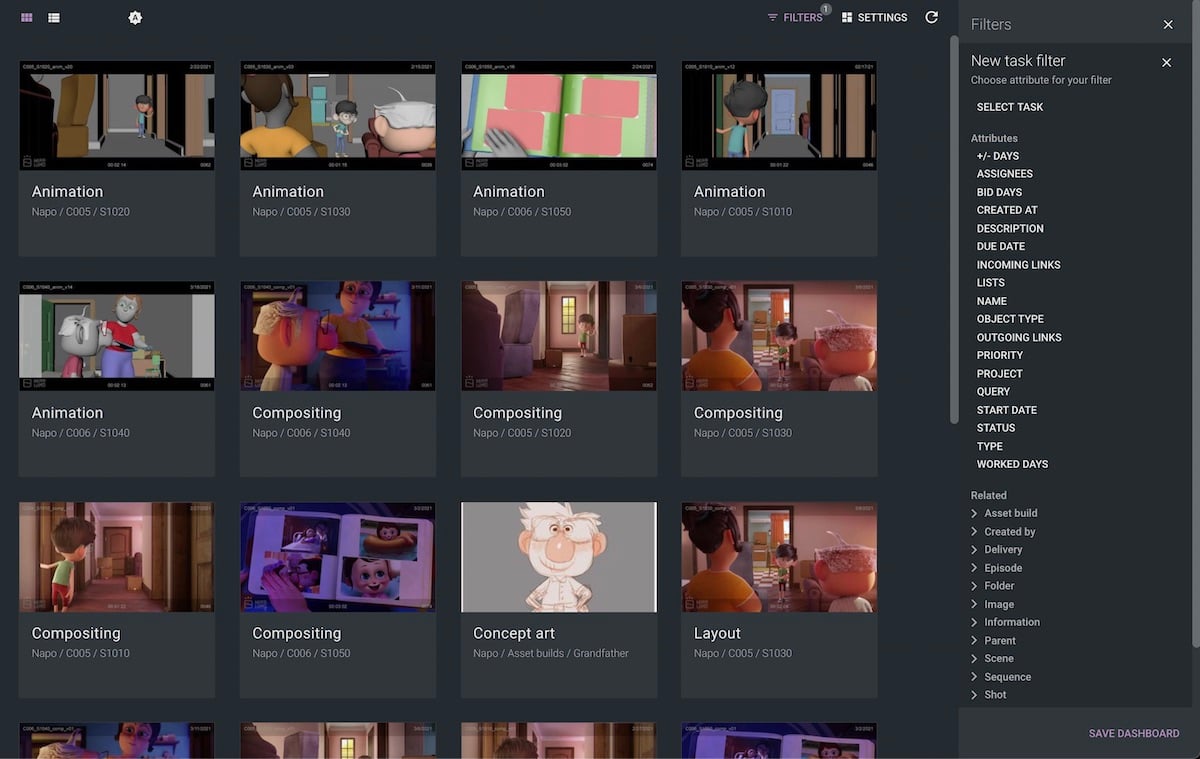Open the Layout S1030 task card
1200x759 pixels.
(x=779, y=600)
